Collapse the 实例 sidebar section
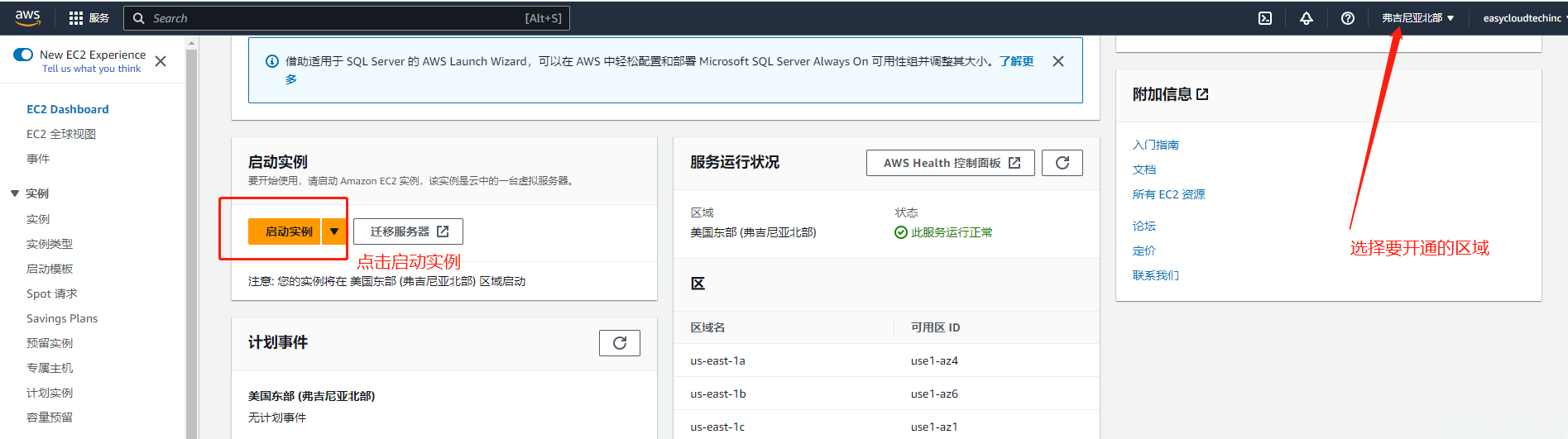Screen dimensions: 1568x439 15,193
